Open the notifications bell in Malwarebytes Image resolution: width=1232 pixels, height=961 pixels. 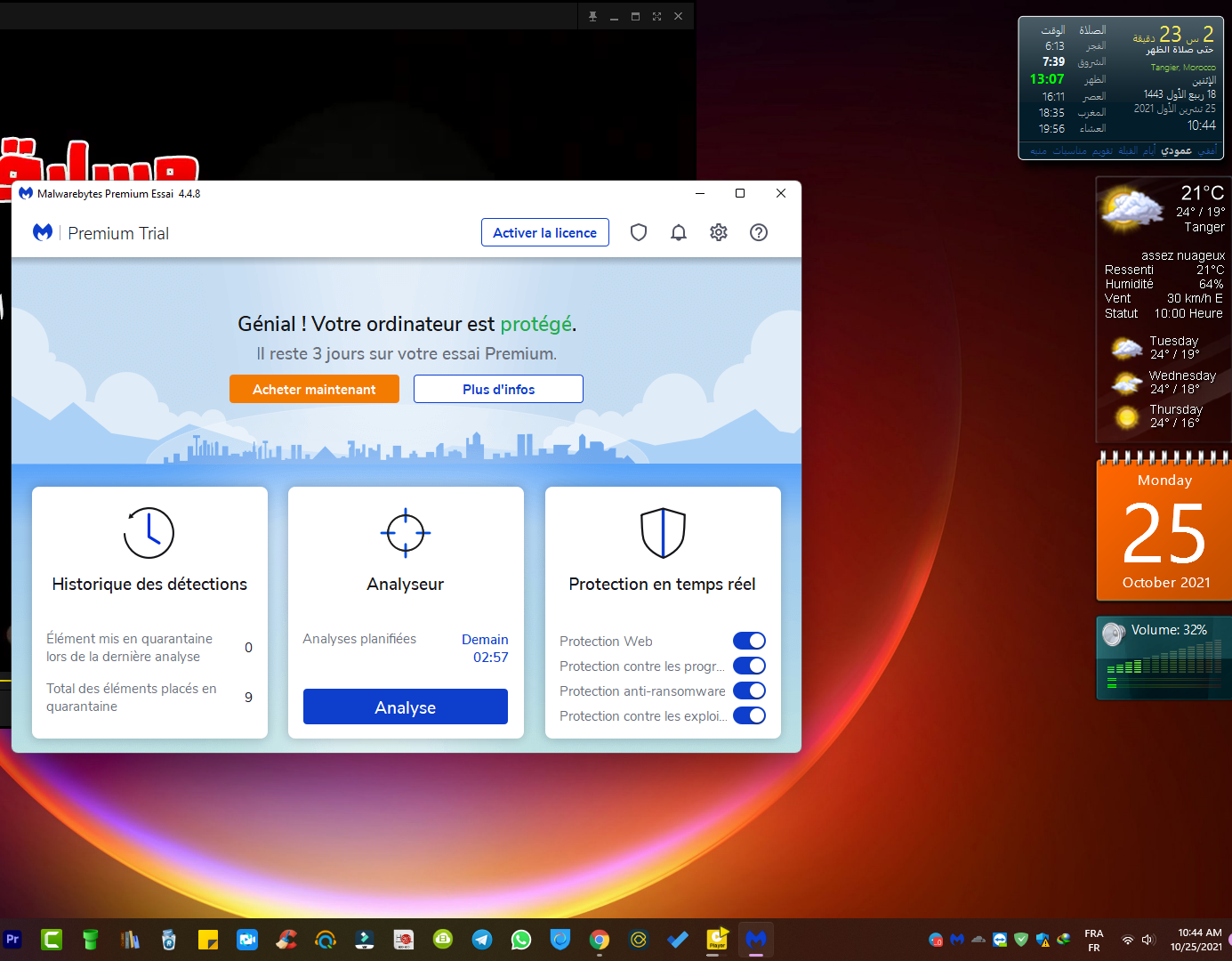679,232
